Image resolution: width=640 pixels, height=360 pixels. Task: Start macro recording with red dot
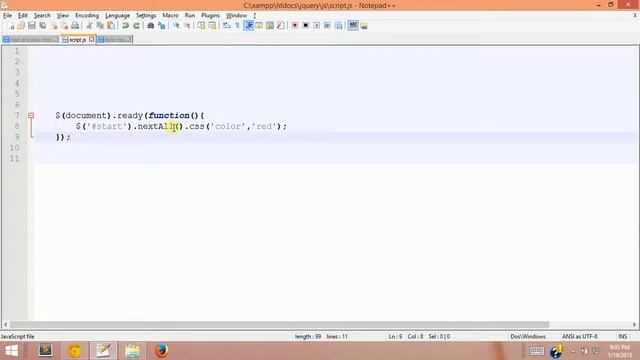[x=295, y=26]
